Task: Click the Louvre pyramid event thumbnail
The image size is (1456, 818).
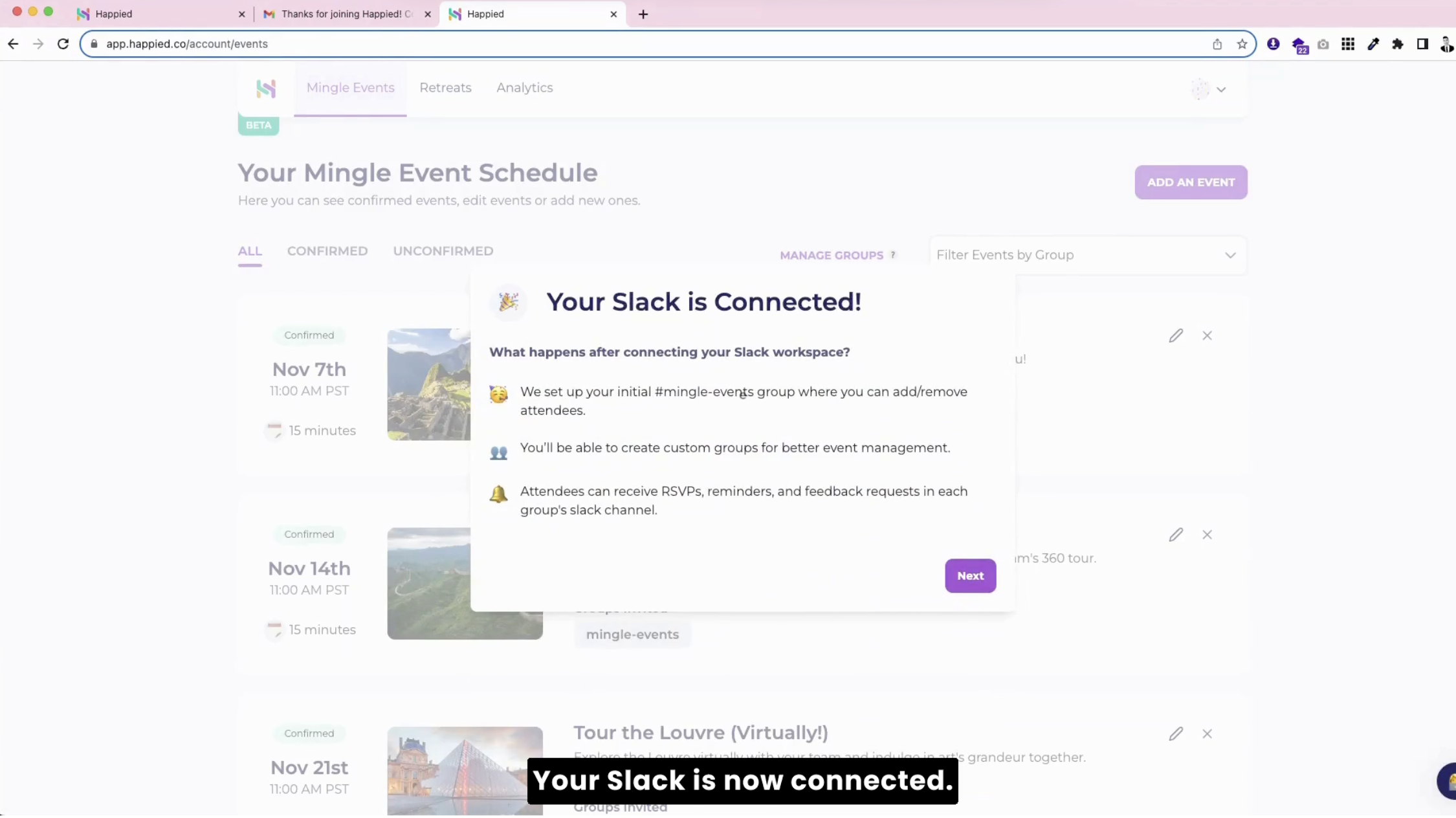Action: pos(465,770)
